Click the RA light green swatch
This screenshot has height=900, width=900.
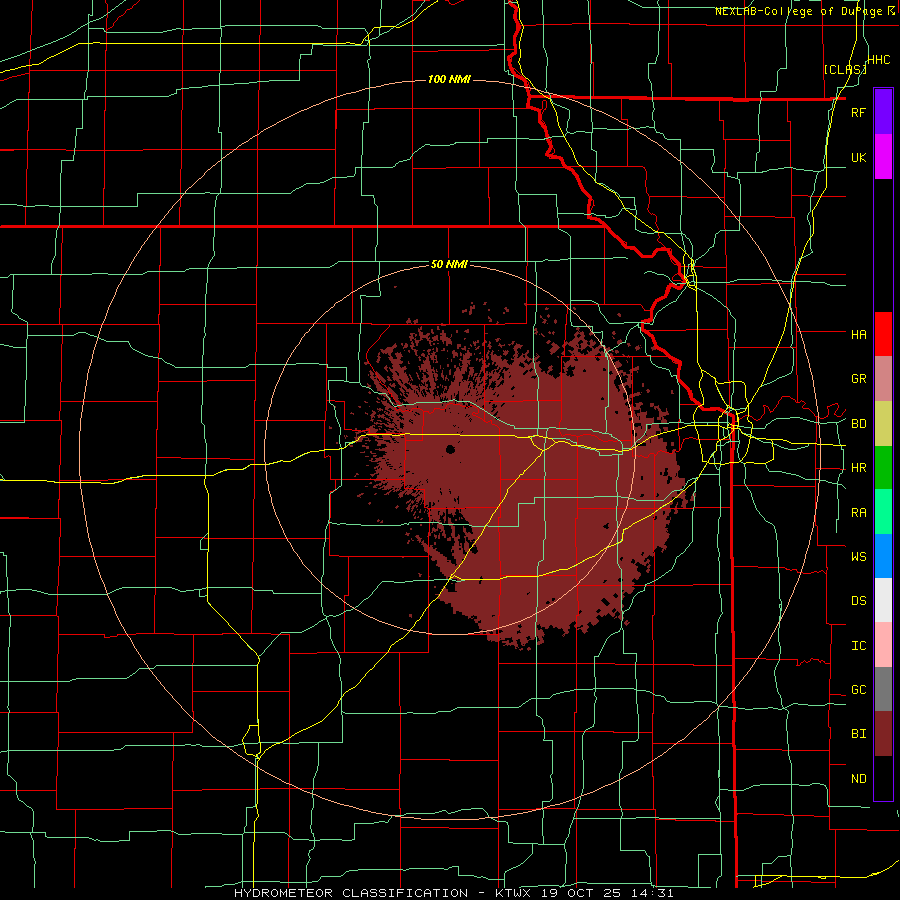[883, 512]
